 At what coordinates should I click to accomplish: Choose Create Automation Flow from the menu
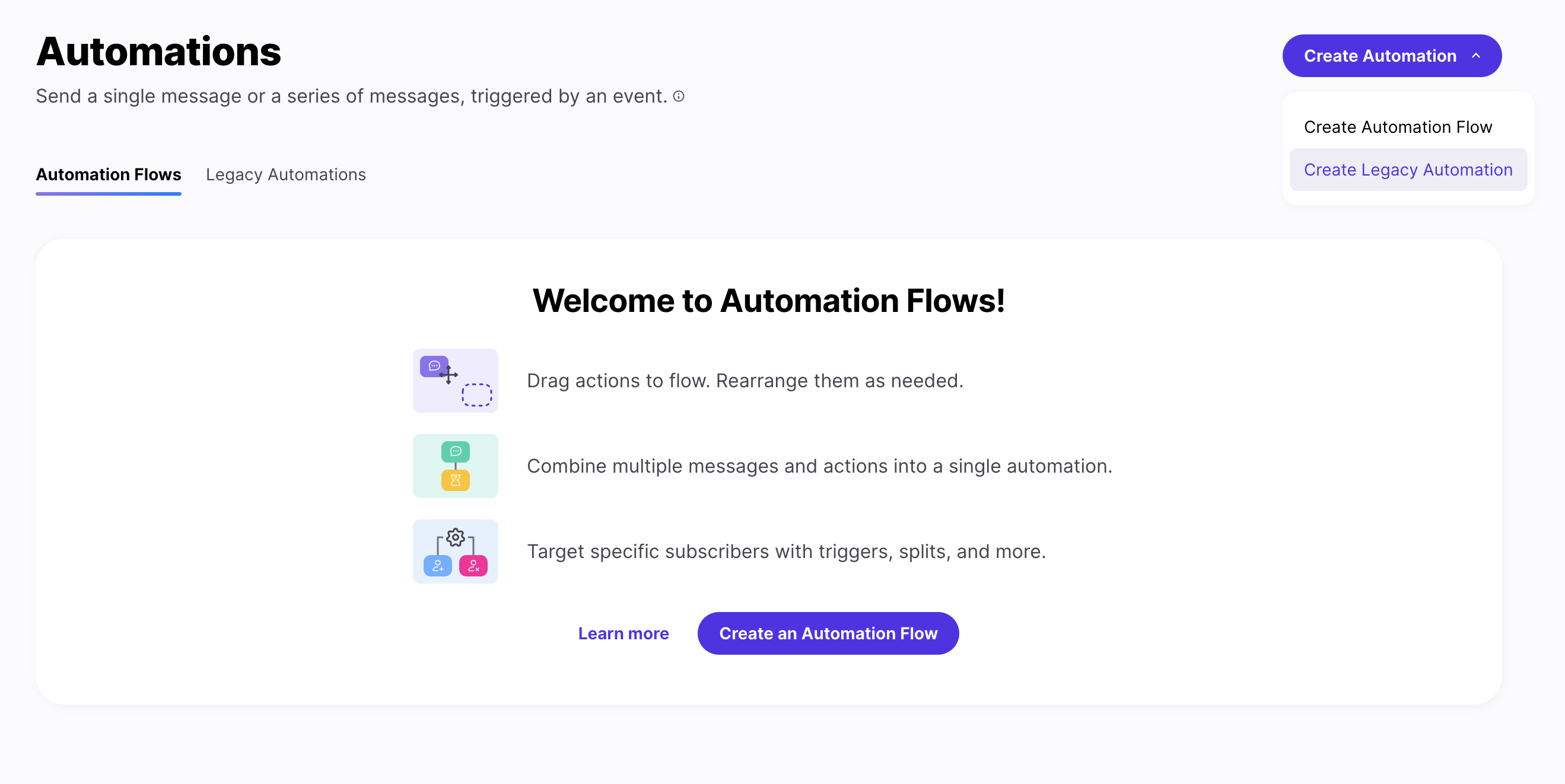pyautogui.click(x=1397, y=127)
